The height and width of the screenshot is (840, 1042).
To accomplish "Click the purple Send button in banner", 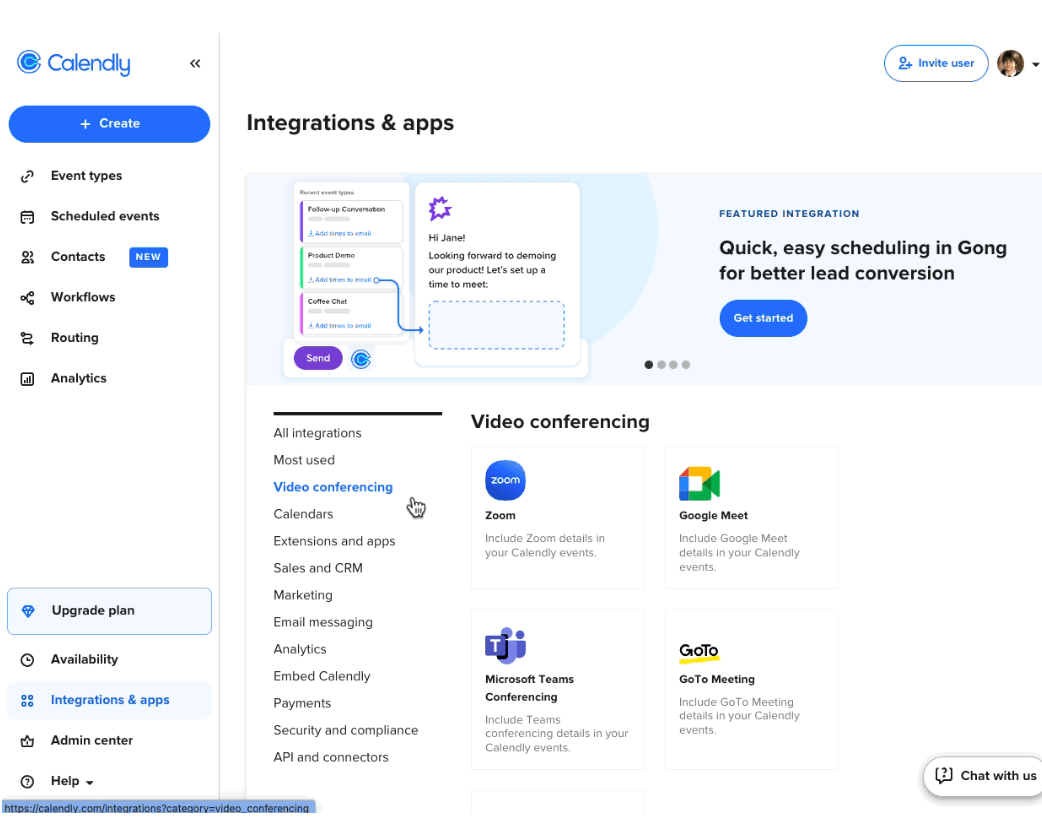I will [318, 358].
